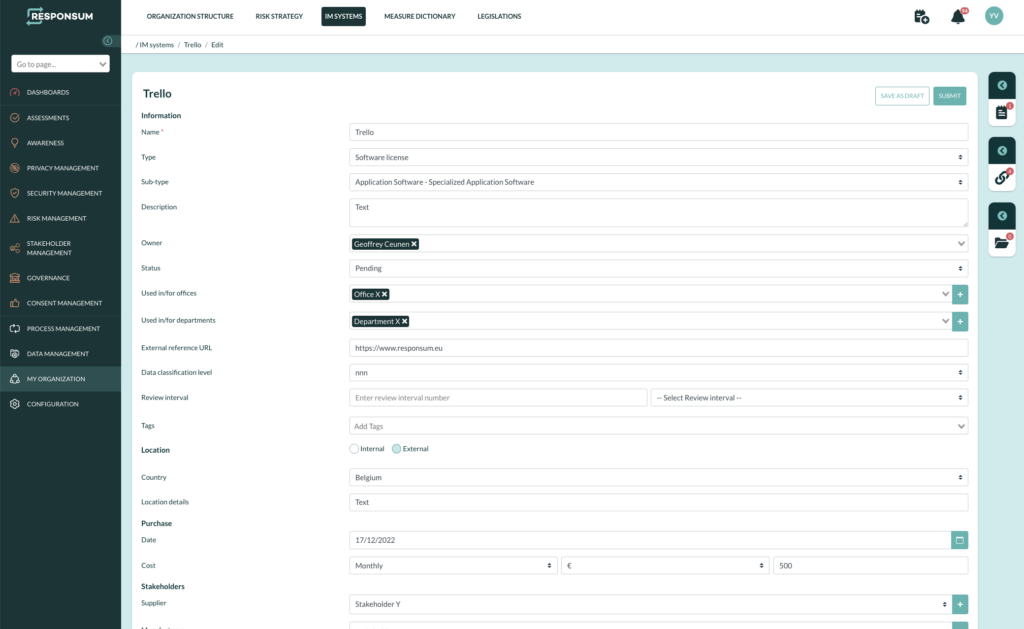Screen dimensions: 1024x629
Task: Open the Cost currency dropdown showing €
Action: [665, 566]
